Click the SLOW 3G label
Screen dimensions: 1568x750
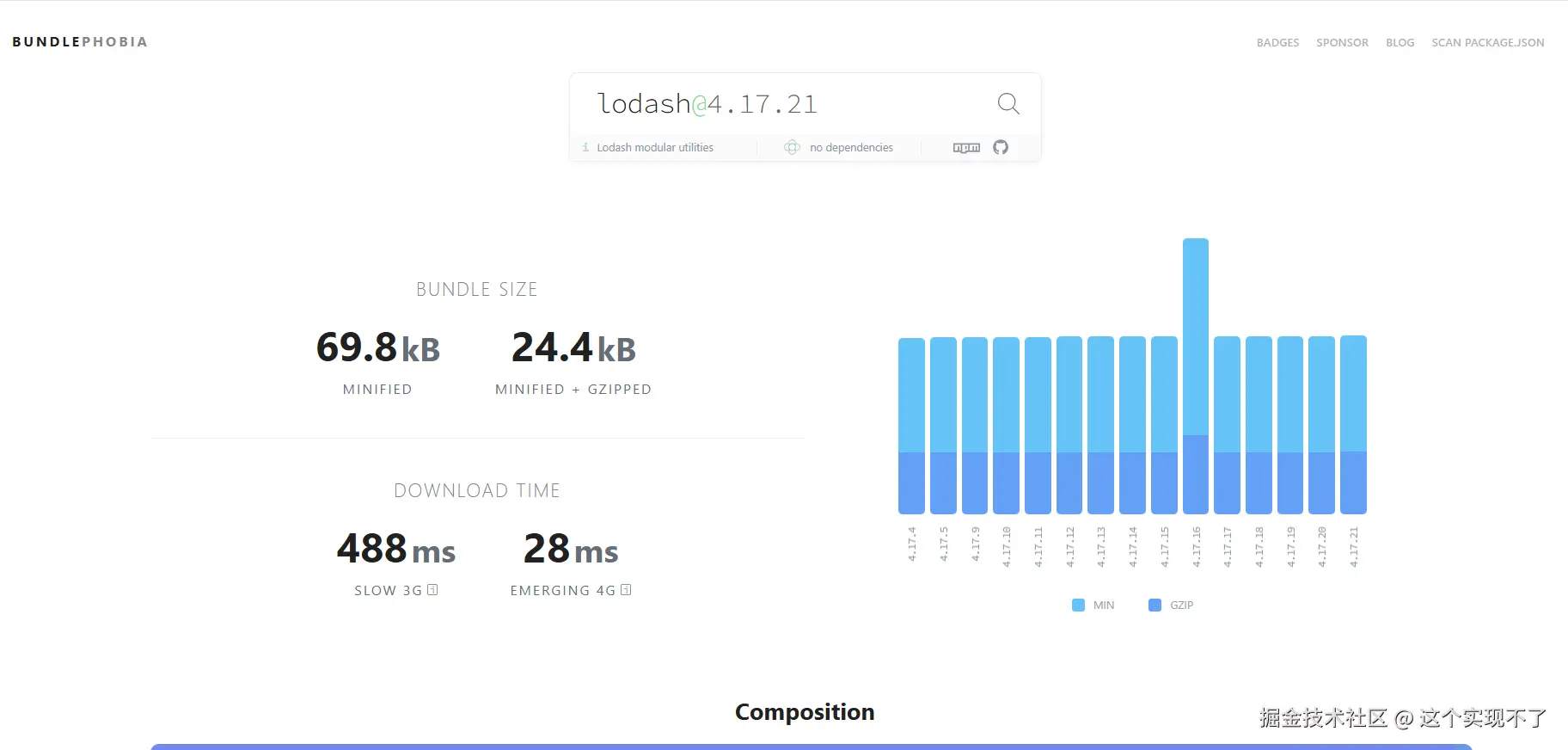(389, 590)
